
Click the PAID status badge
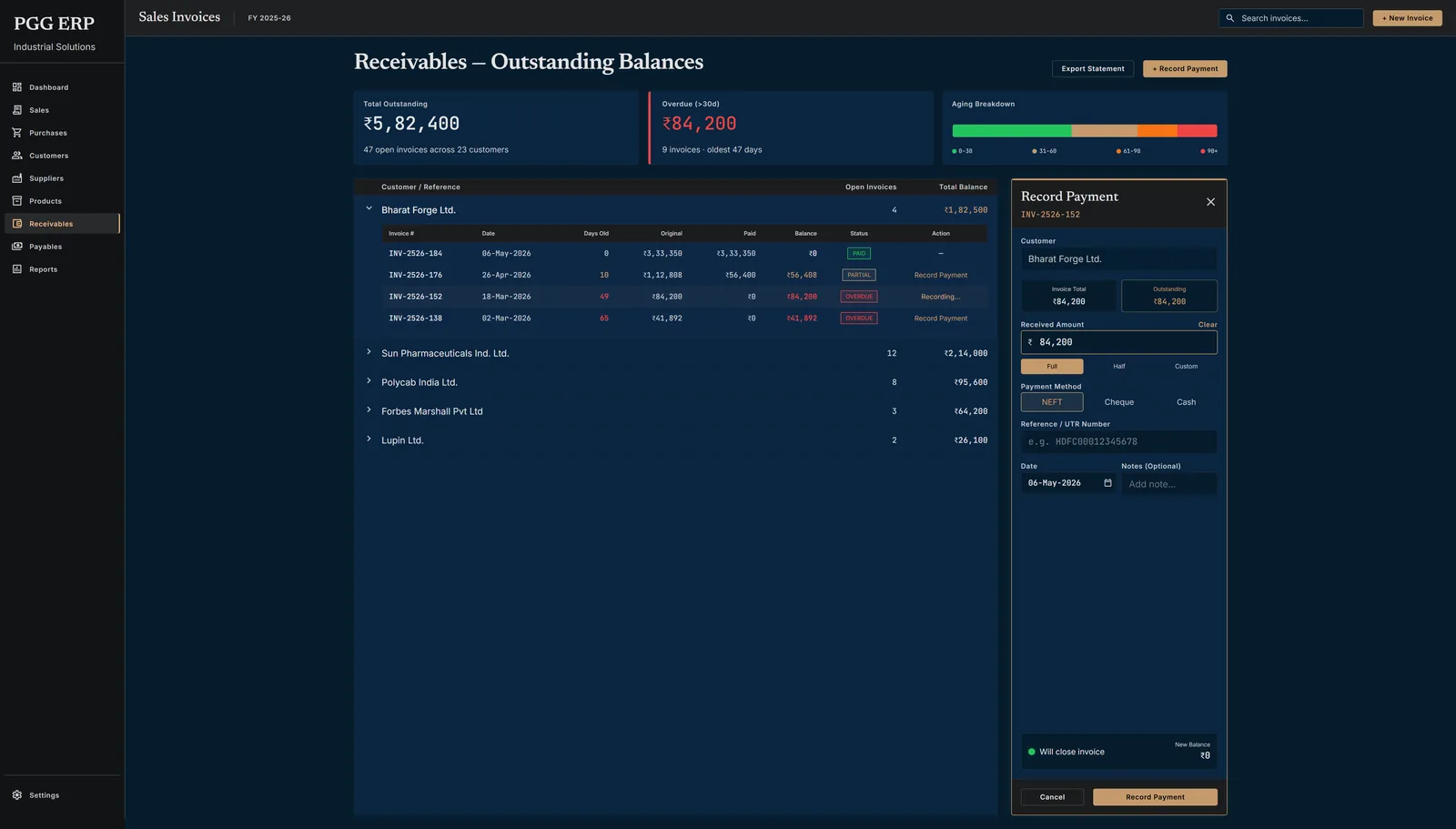pos(859,254)
